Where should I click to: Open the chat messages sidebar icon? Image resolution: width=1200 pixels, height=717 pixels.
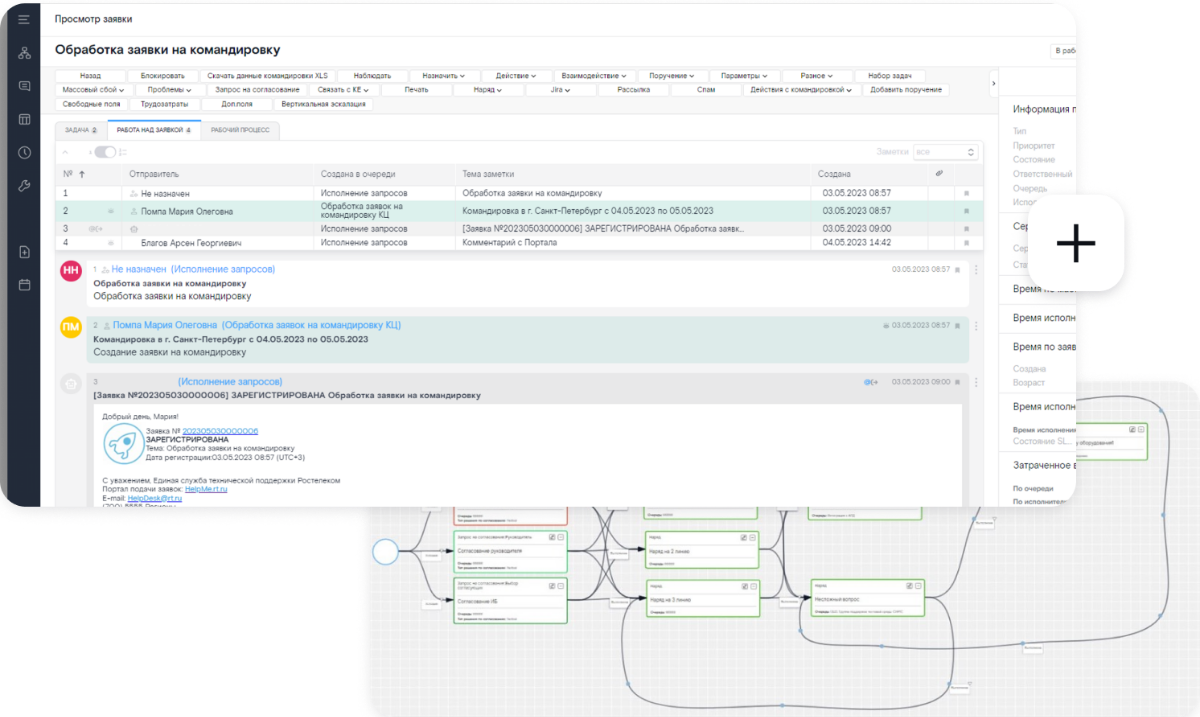point(24,86)
